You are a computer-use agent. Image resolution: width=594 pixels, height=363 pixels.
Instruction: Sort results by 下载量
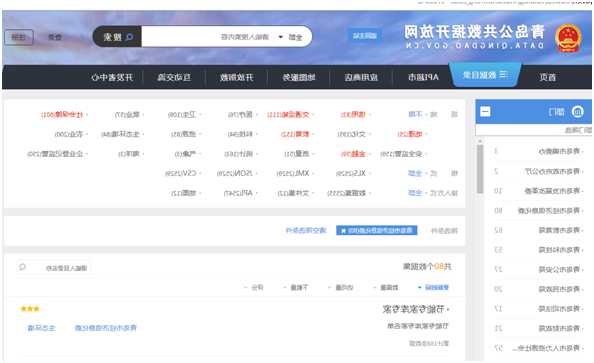pyautogui.click(x=295, y=288)
